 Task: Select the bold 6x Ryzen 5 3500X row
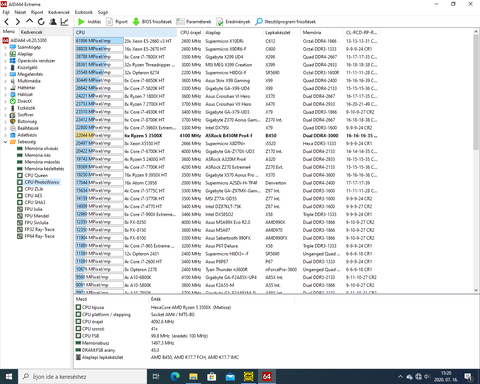(x=227, y=136)
